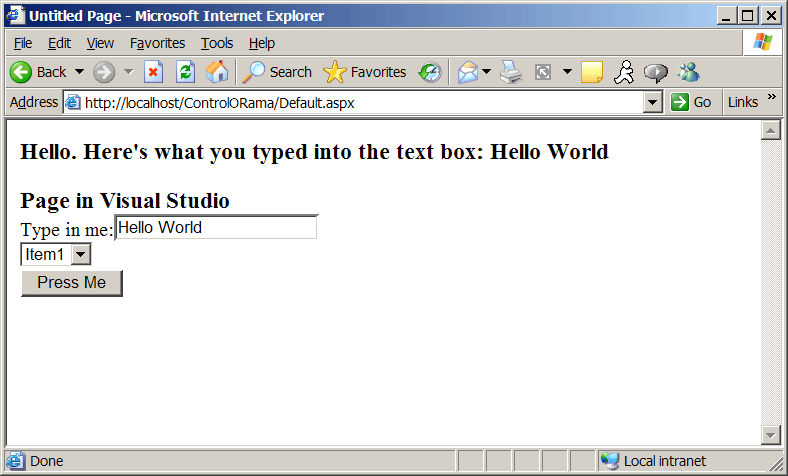Refresh the current page
Screen dimensions: 788x476
[x=185, y=72]
